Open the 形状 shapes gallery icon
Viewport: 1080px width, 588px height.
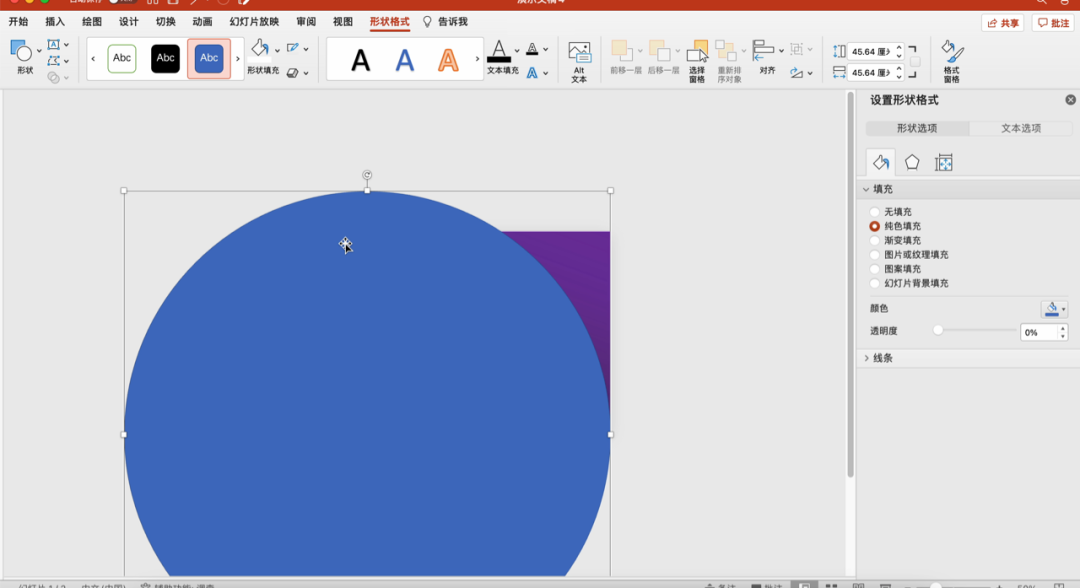coord(21,52)
